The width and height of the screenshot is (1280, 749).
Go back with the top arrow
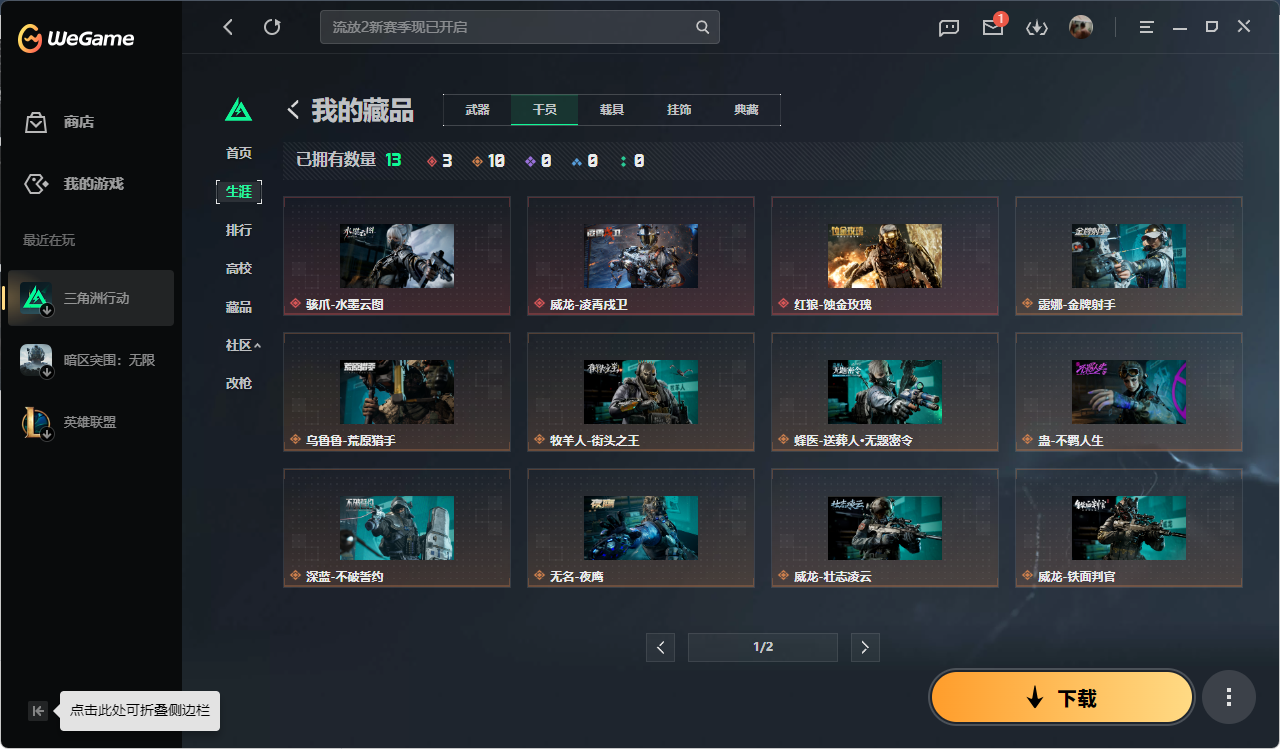point(228,27)
